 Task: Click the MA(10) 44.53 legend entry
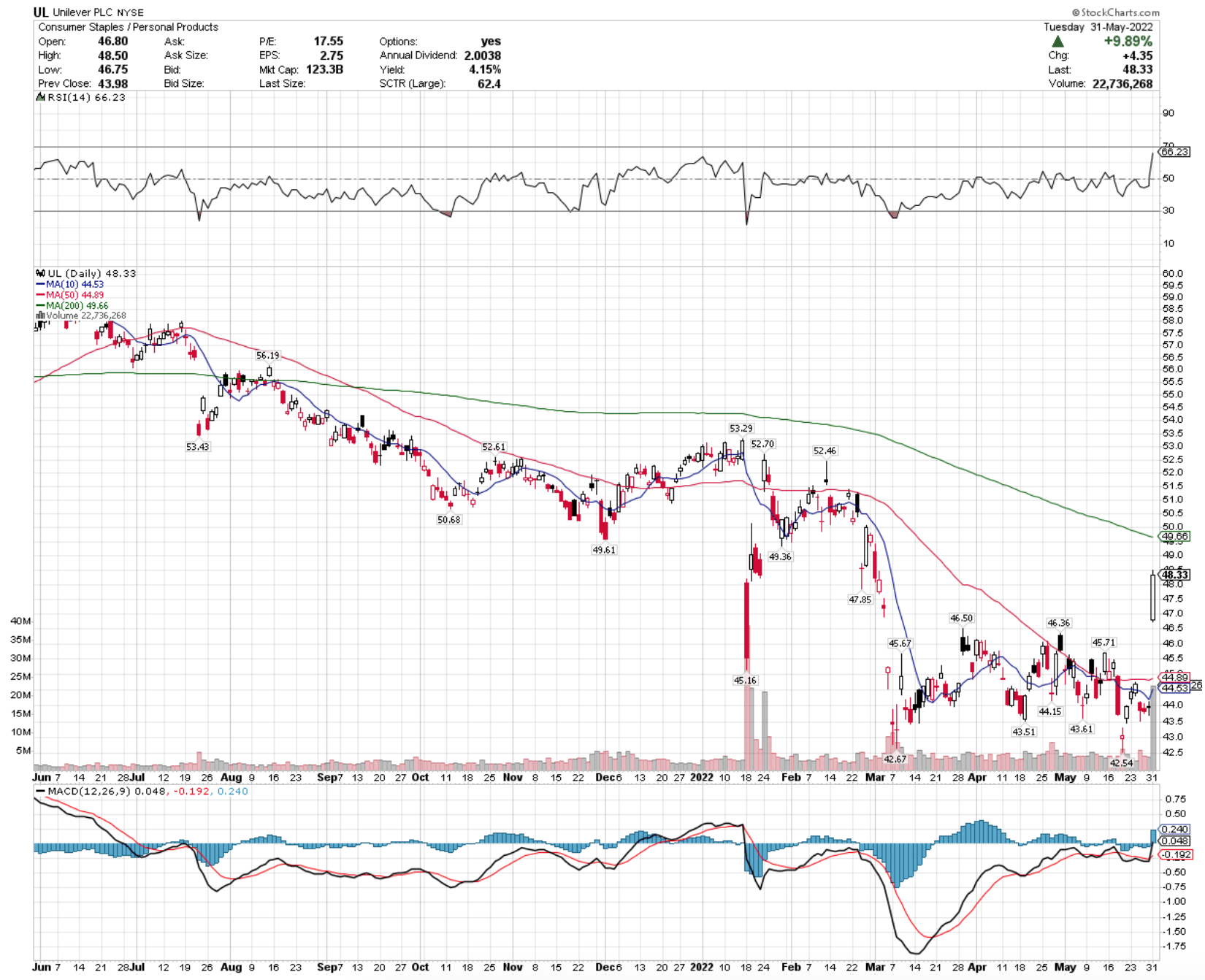69,284
